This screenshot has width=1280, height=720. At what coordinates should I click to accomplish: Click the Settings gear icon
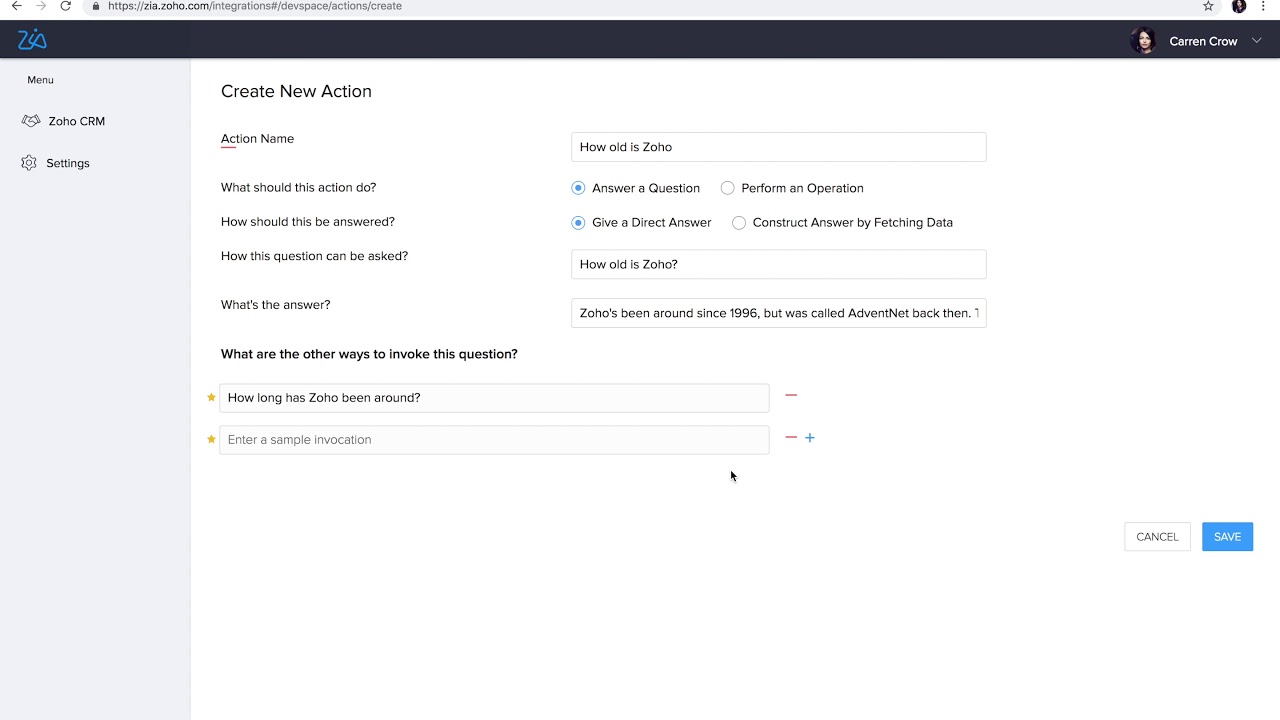[x=29, y=163]
